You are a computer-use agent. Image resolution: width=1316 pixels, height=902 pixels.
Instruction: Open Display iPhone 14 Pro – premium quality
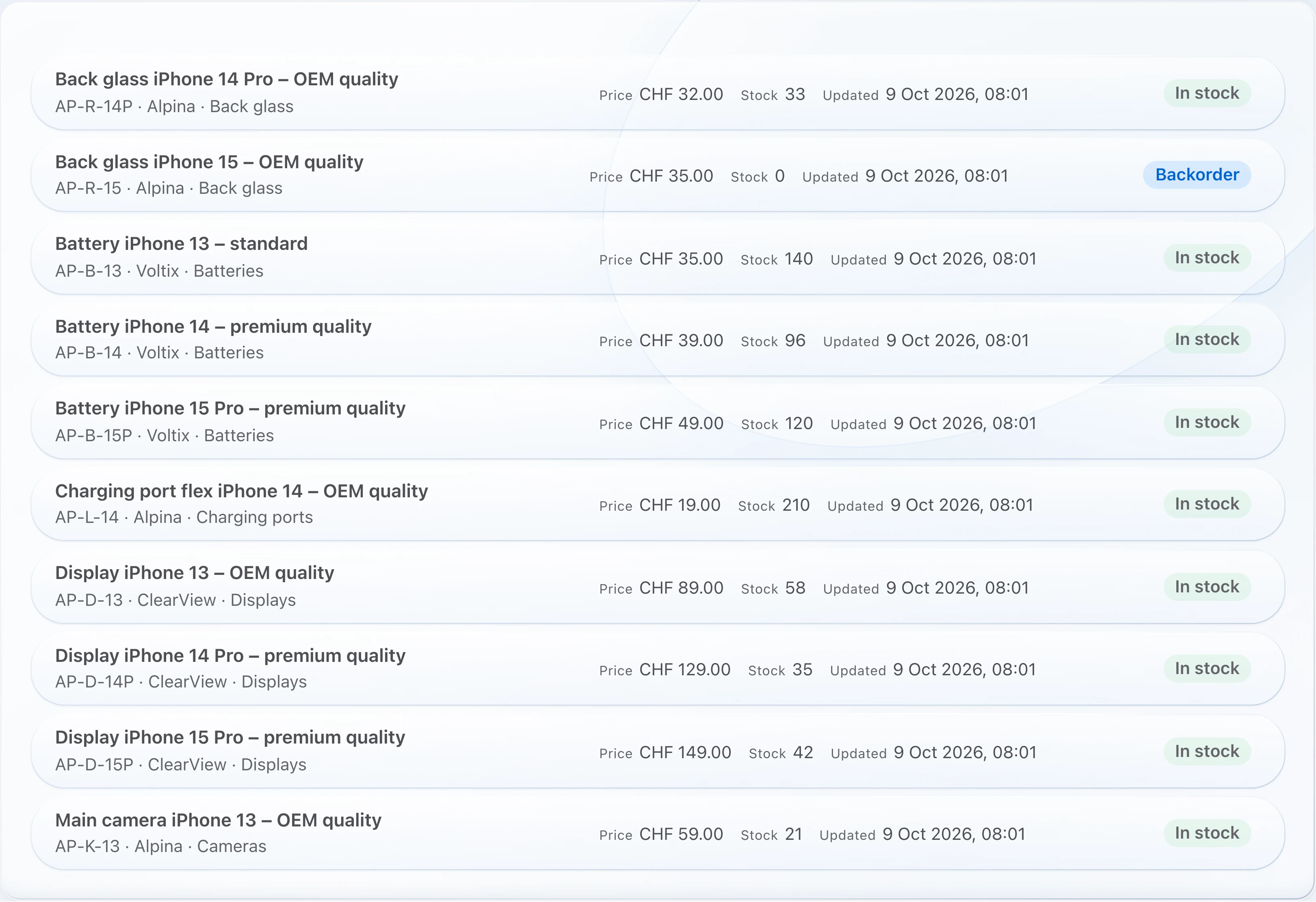coord(230,655)
